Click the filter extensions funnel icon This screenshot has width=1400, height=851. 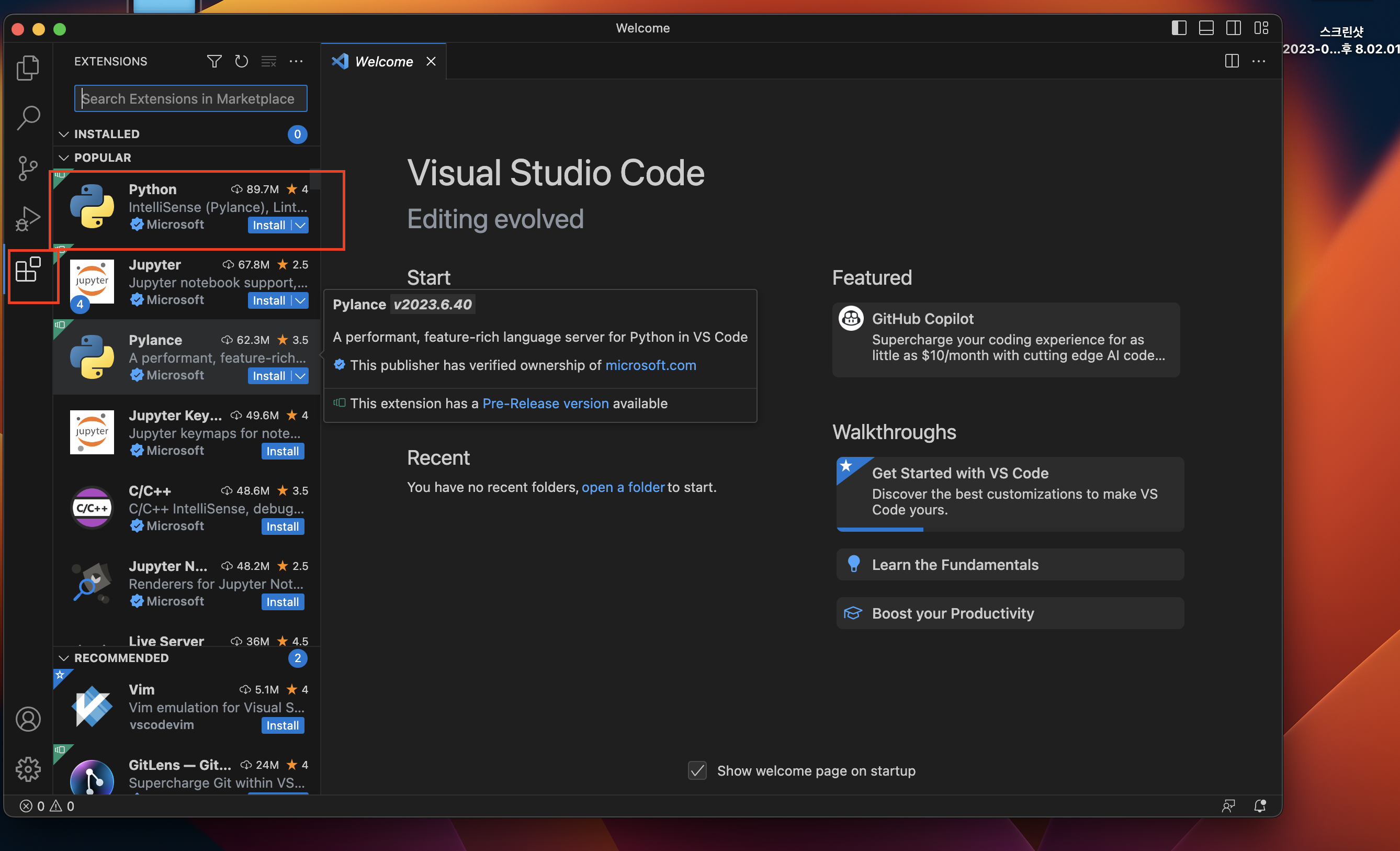click(214, 61)
